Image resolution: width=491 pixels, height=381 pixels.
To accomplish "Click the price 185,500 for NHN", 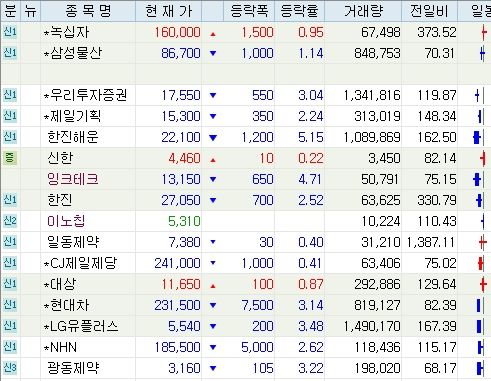I will (177, 347).
